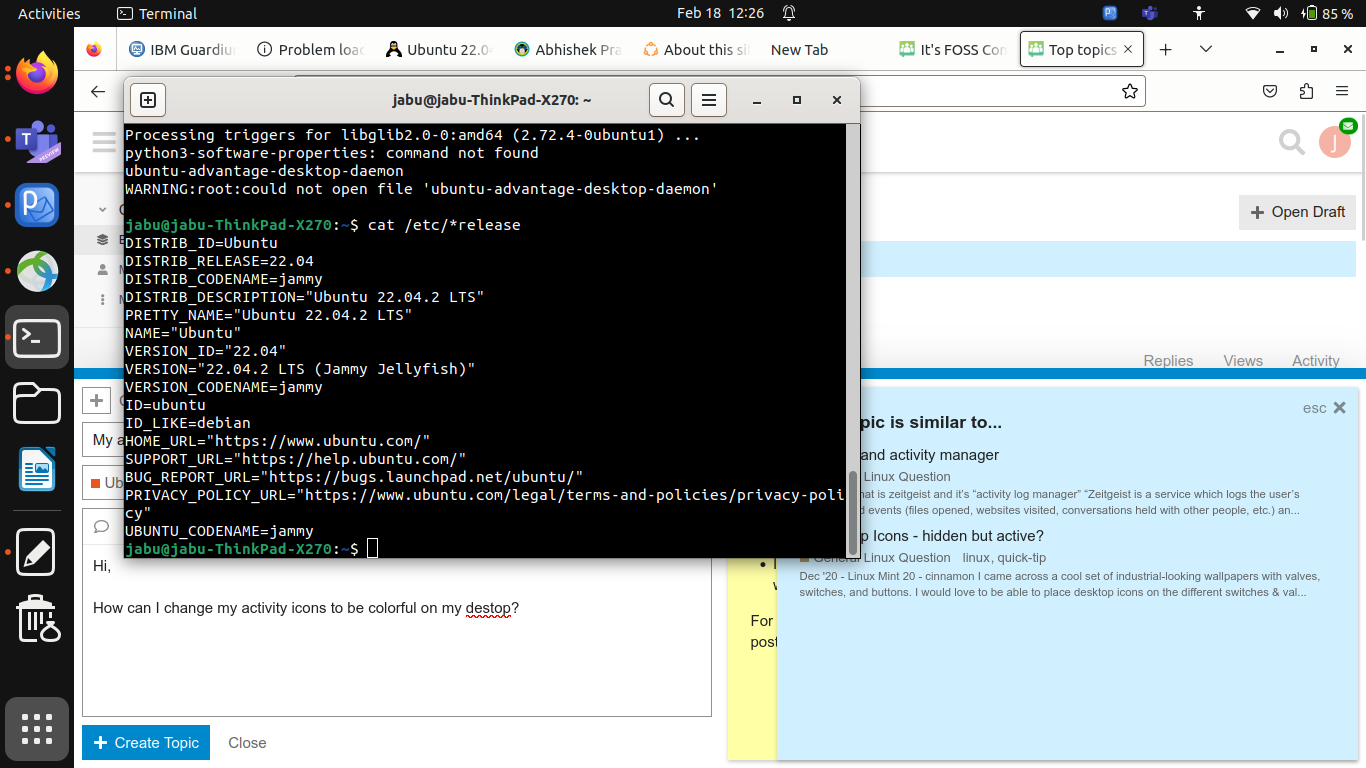The image size is (1366, 768).
Task: Click the Teams tray icon in top bar
Action: [x=1150, y=13]
